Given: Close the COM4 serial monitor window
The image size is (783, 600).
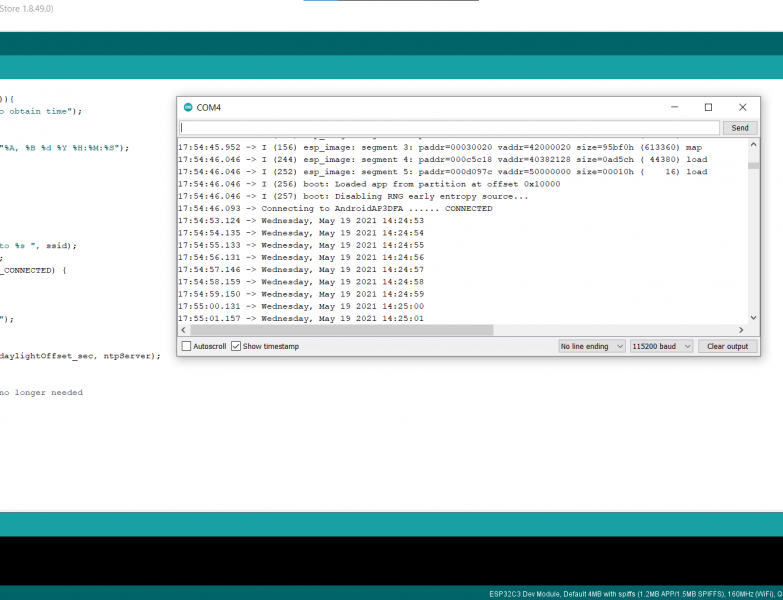Looking at the screenshot, I should (742, 107).
